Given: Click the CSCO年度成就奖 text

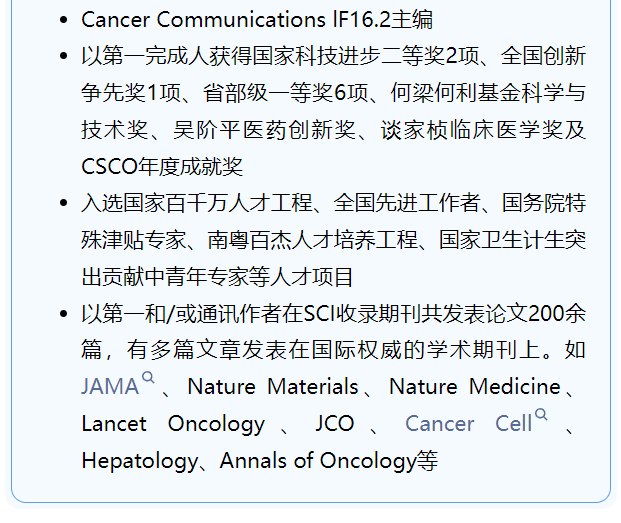Looking at the screenshot, I should [162, 166].
